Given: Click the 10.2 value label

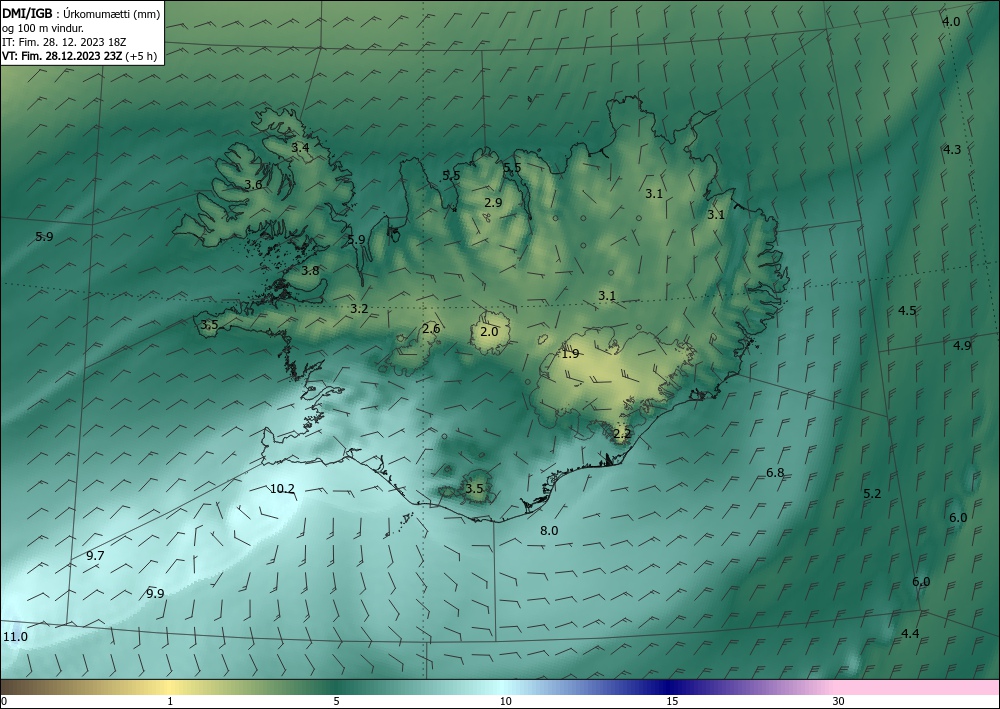Looking at the screenshot, I should tap(283, 489).
